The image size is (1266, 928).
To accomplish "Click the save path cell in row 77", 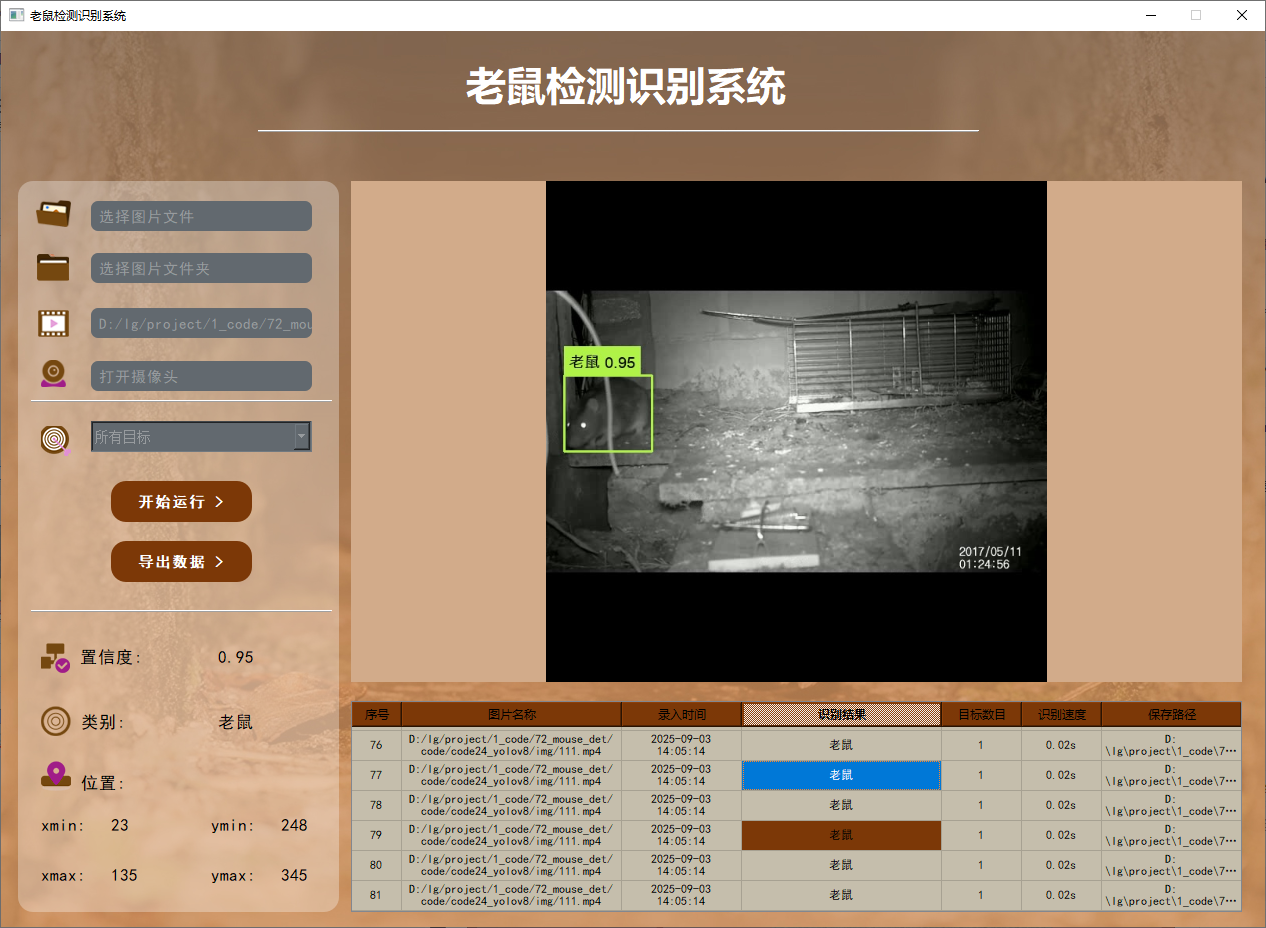I will tap(1172, 775).
